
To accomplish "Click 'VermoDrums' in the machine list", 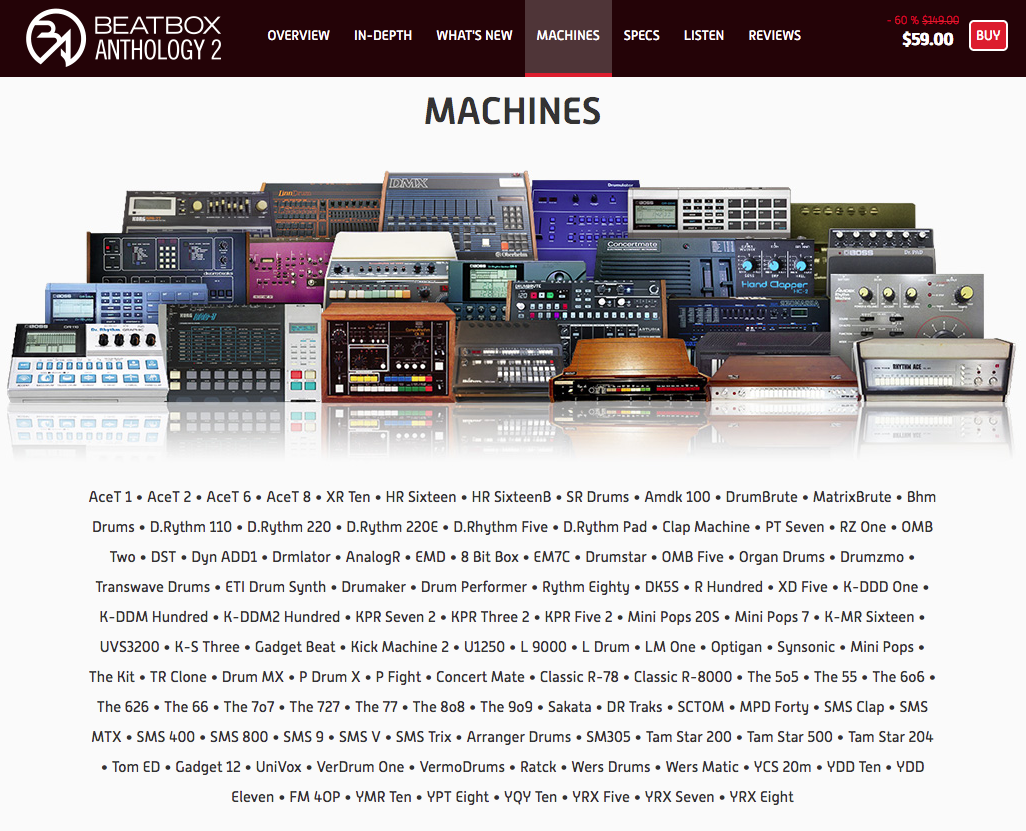I will point(462,768).
